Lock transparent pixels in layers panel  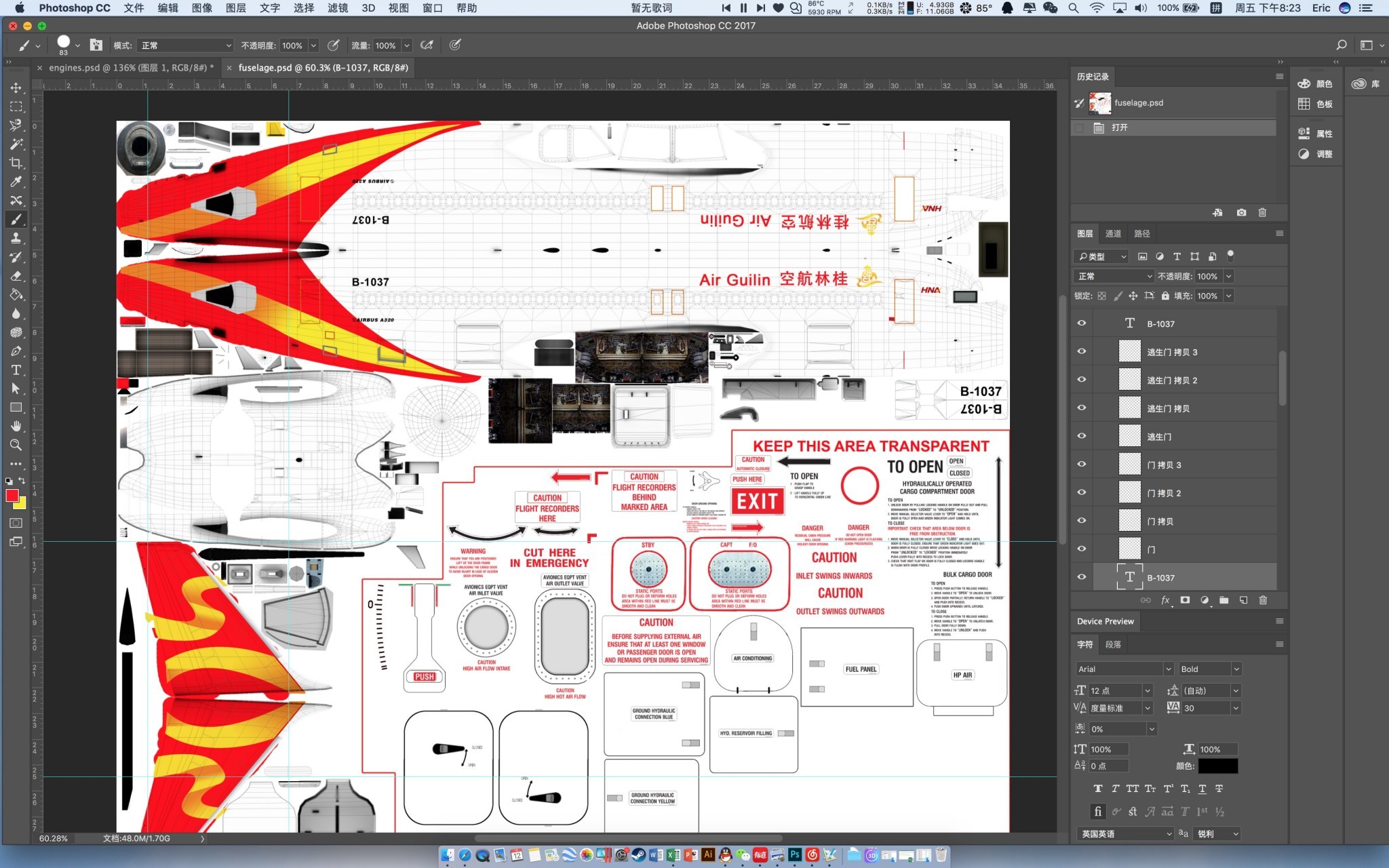[x=1102, y=296]
